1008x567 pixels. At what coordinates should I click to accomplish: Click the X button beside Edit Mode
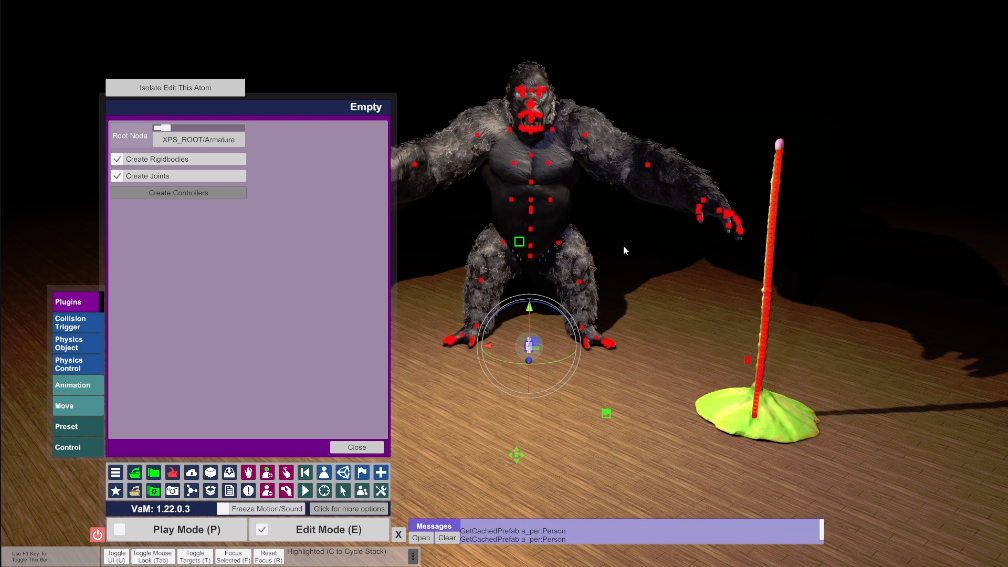pyautogui.click(x=399, y=534)
